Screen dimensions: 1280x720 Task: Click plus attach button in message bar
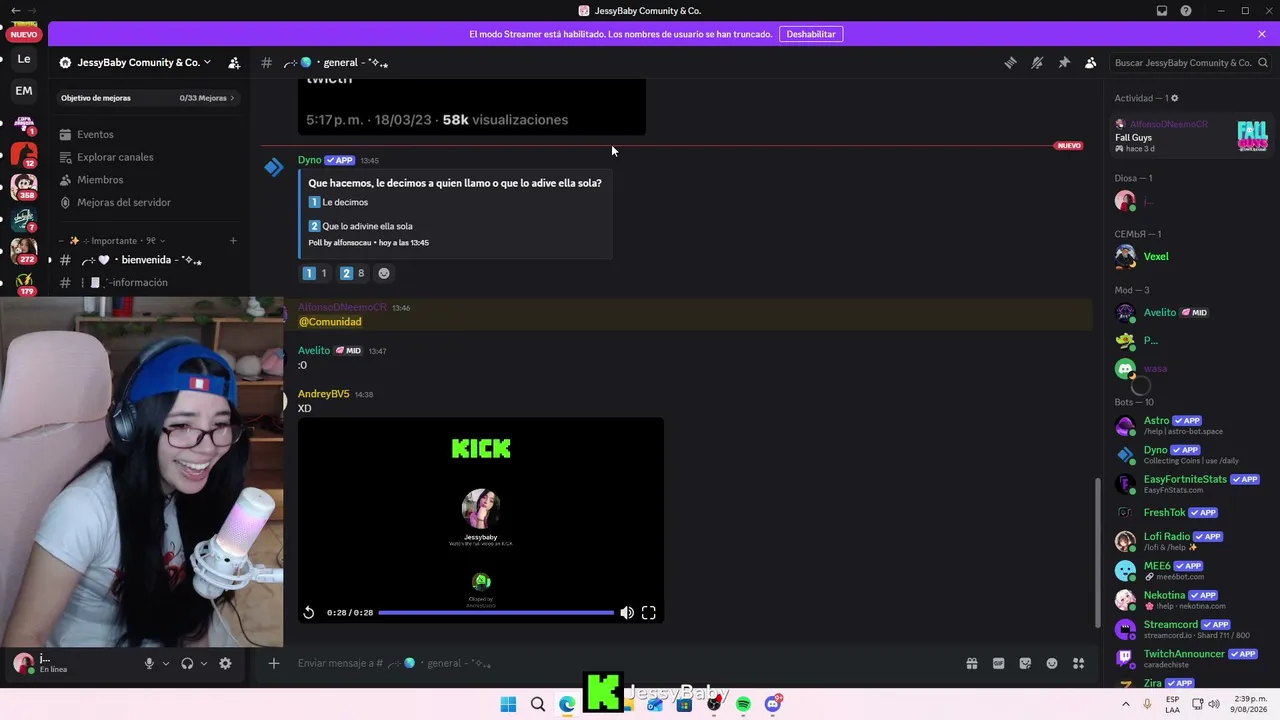pyautogui.click(x=274, y=663)
